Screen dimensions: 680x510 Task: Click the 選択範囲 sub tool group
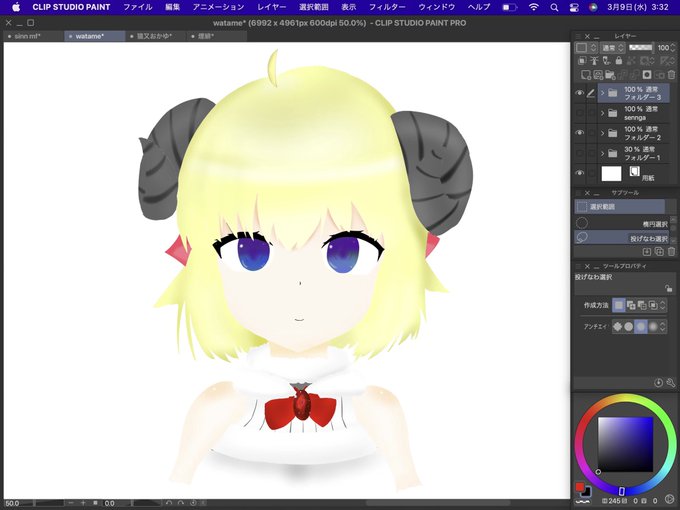[x=619, y=206]
